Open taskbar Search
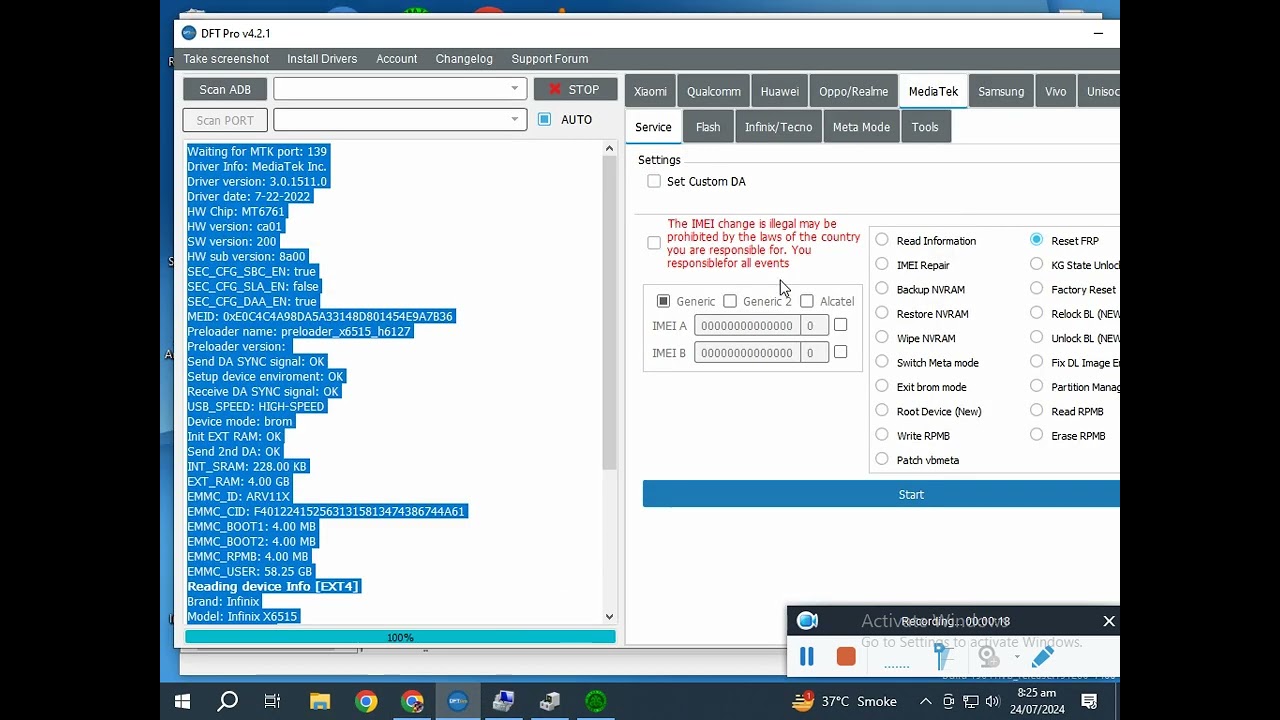This screenshot has width=1280, height=720. tap(228, 701)
